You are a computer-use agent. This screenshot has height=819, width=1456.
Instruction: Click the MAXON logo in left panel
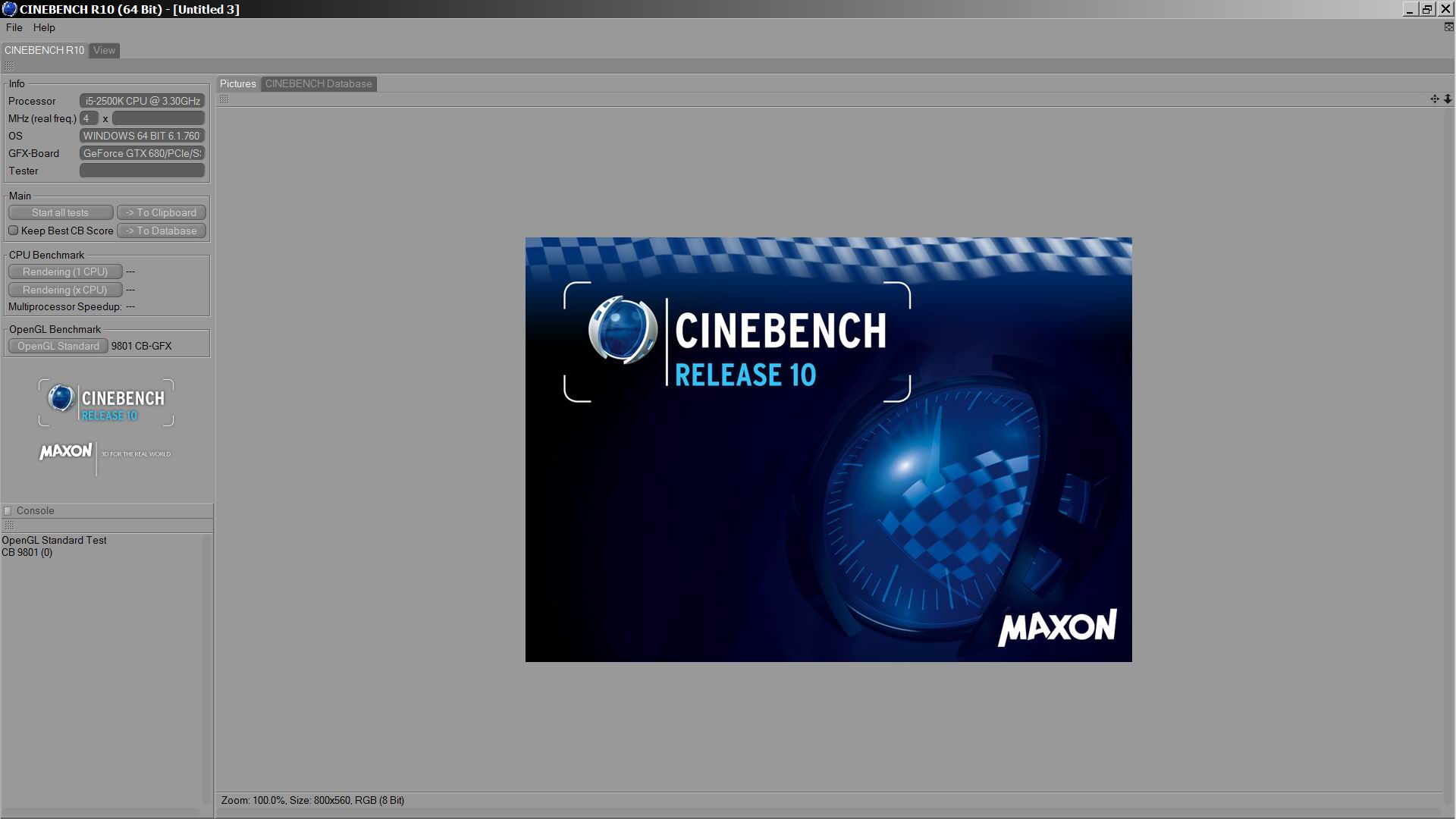coord(66,452)
